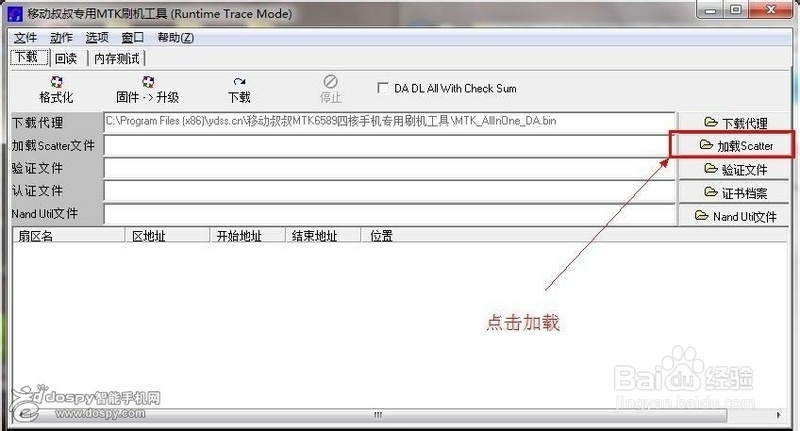Image resolution: width=800 pixels, height=431 pixels.
Task: Start flashing with the 下载 toolbar icon
Action: [239, 82]
